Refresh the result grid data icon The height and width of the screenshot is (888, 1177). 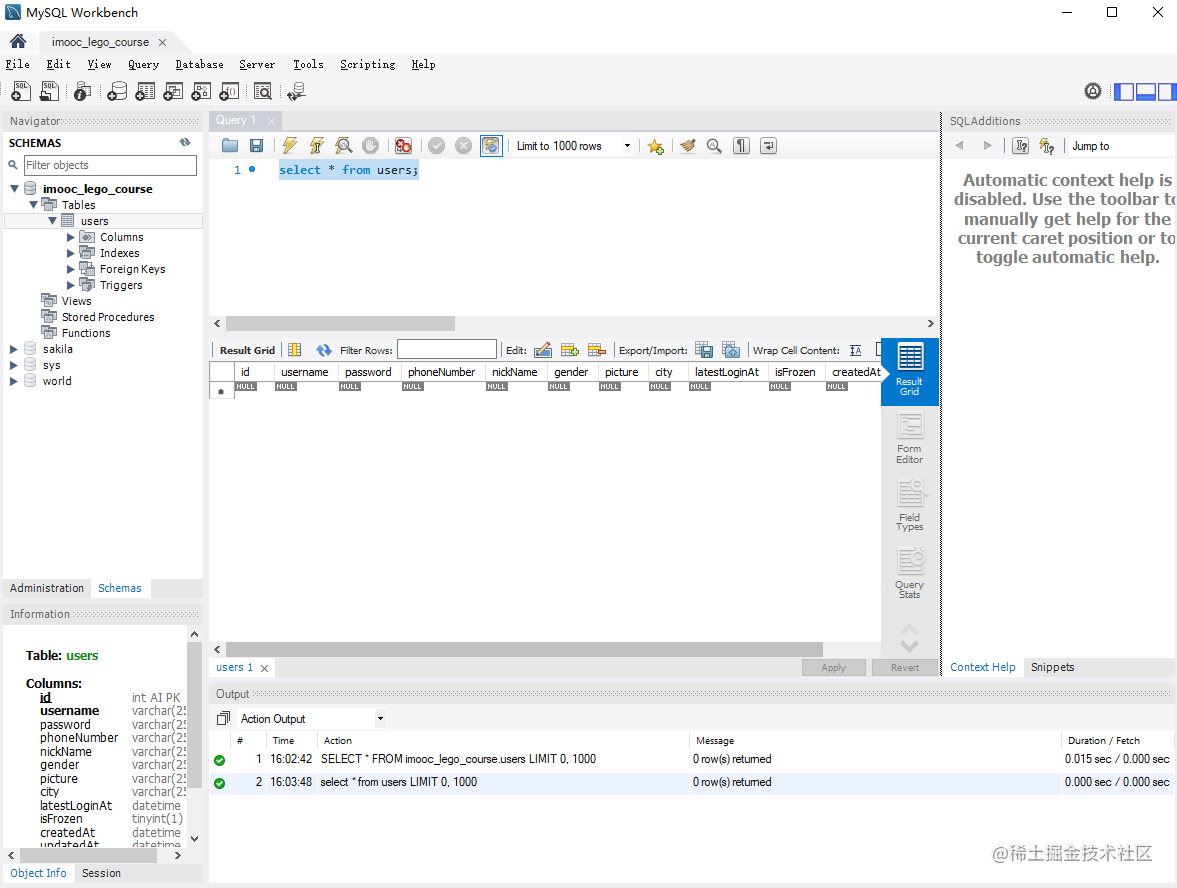tap(324, 350)
